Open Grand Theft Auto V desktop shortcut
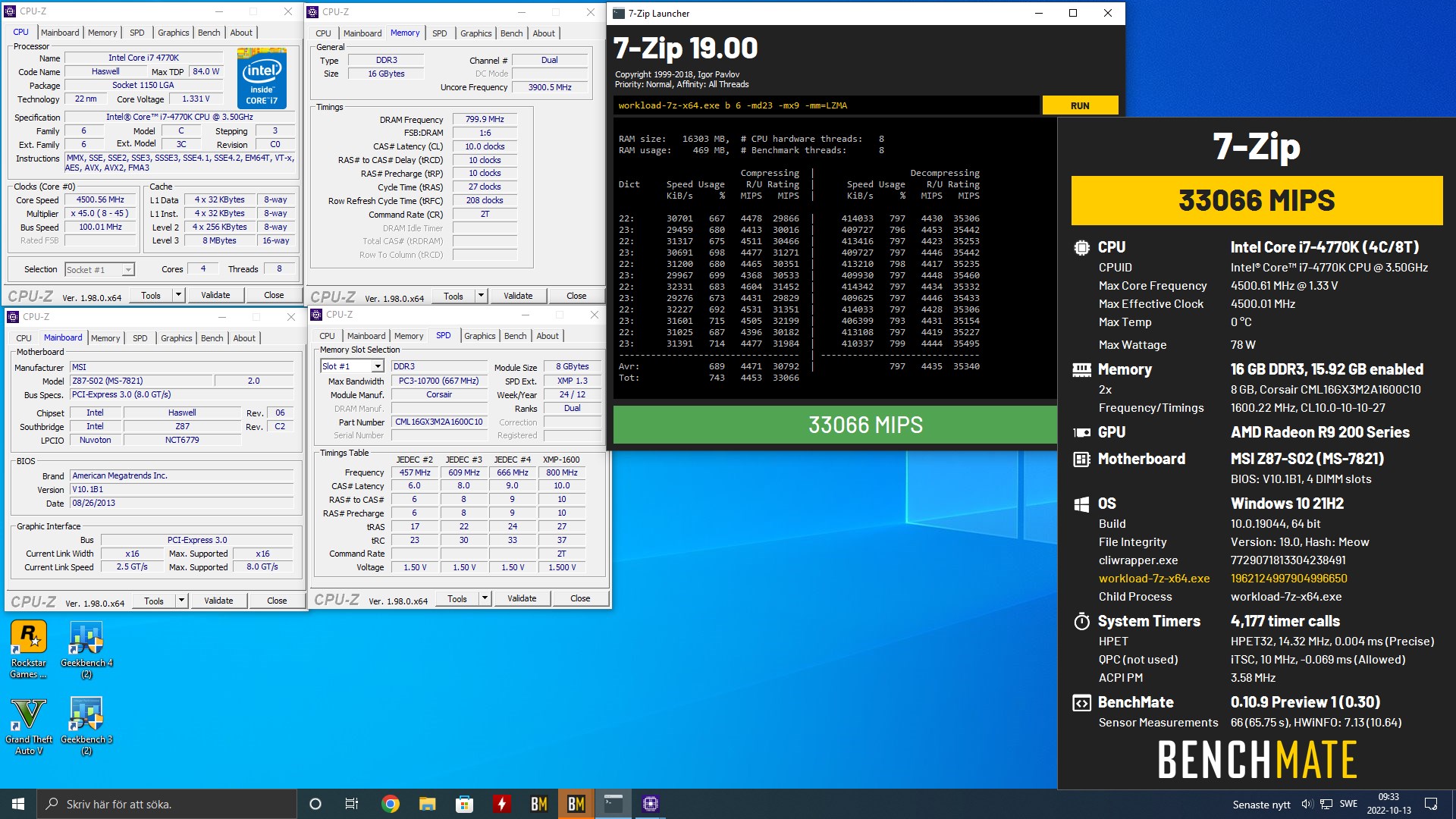1456x819 pixels. coord(29,726)
